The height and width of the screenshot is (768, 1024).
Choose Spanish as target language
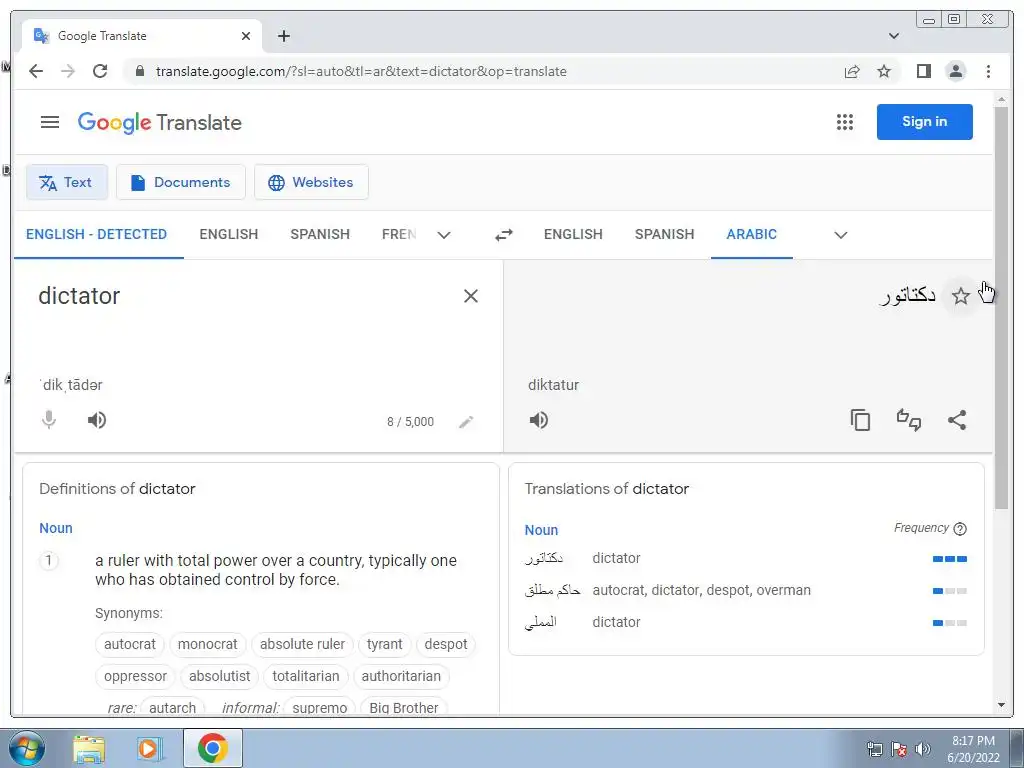point(664,234)
